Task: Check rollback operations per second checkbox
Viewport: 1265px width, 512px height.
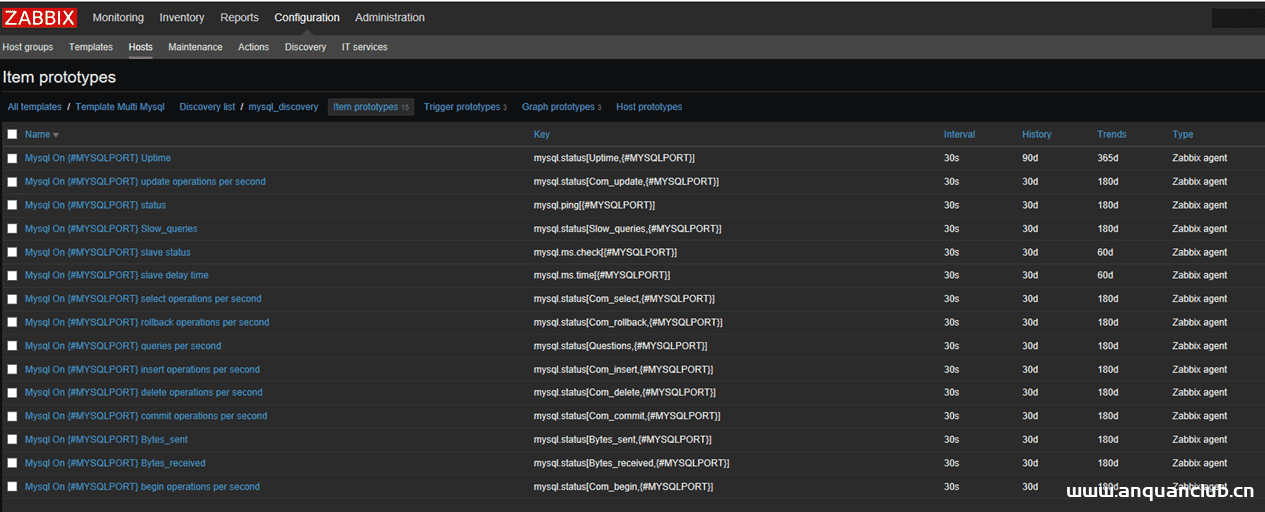Action: click(x=12, y=322)
